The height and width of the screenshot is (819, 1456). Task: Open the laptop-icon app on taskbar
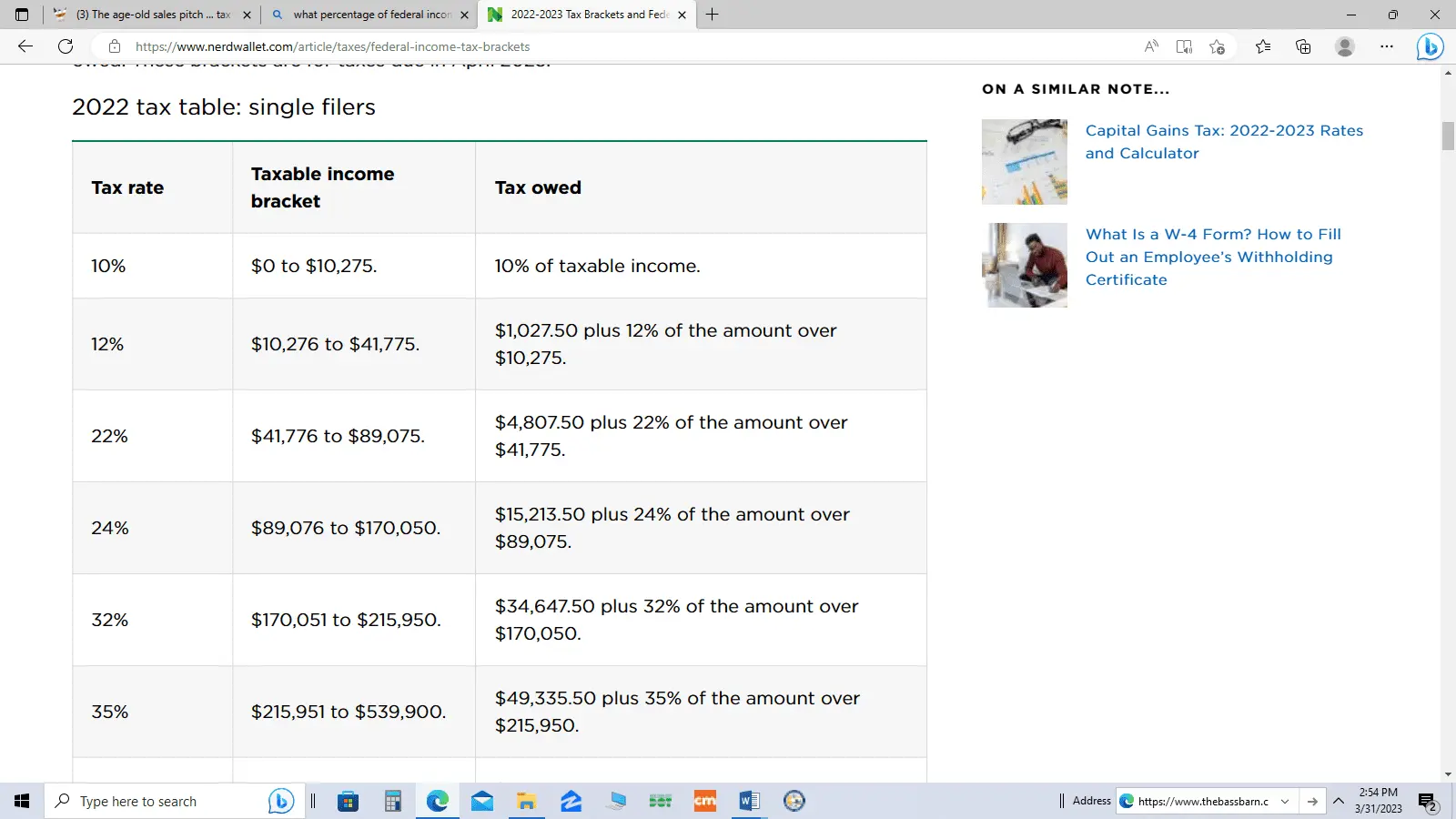click(617, 801)
